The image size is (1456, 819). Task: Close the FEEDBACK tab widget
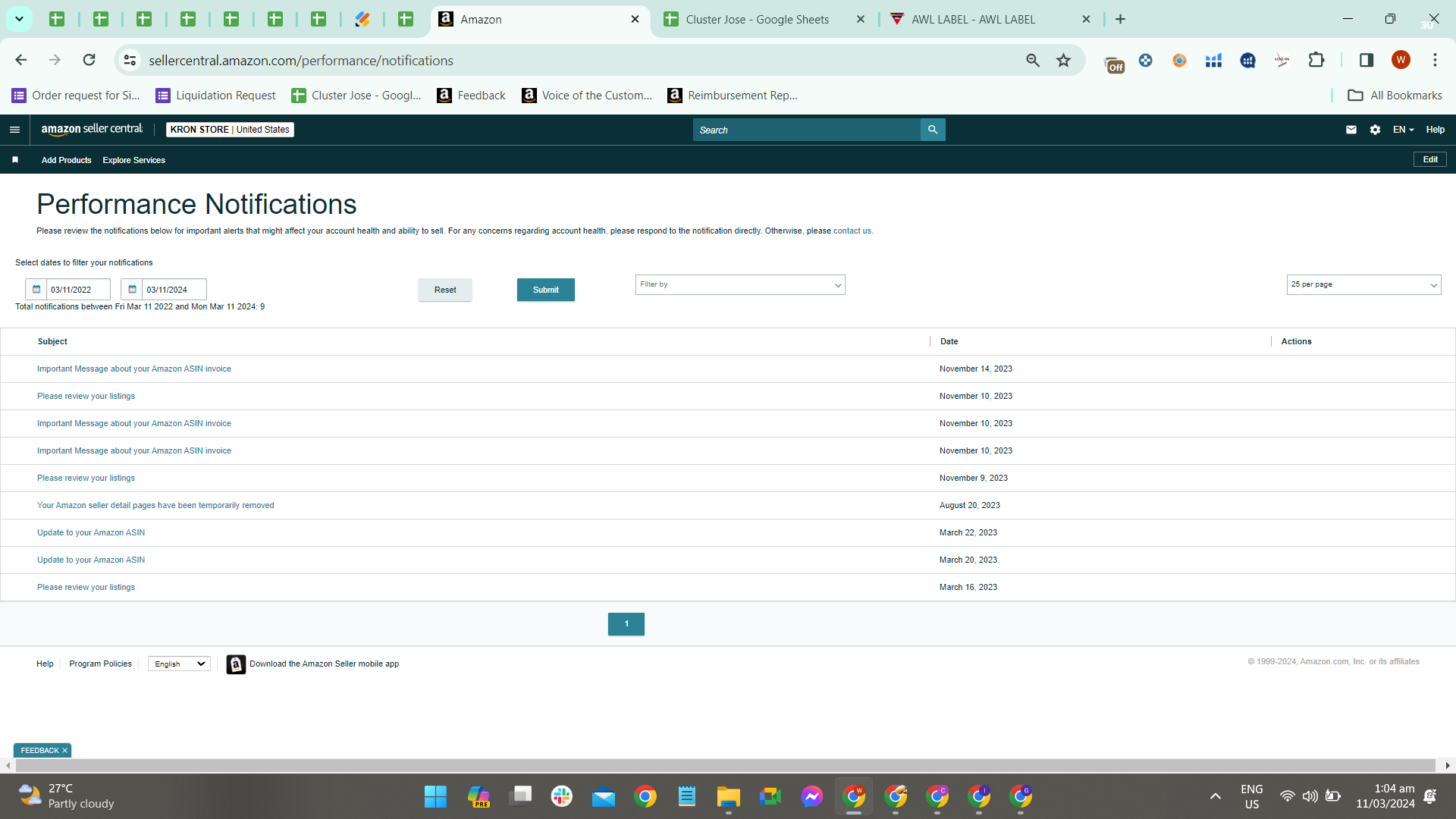(64, 751)
